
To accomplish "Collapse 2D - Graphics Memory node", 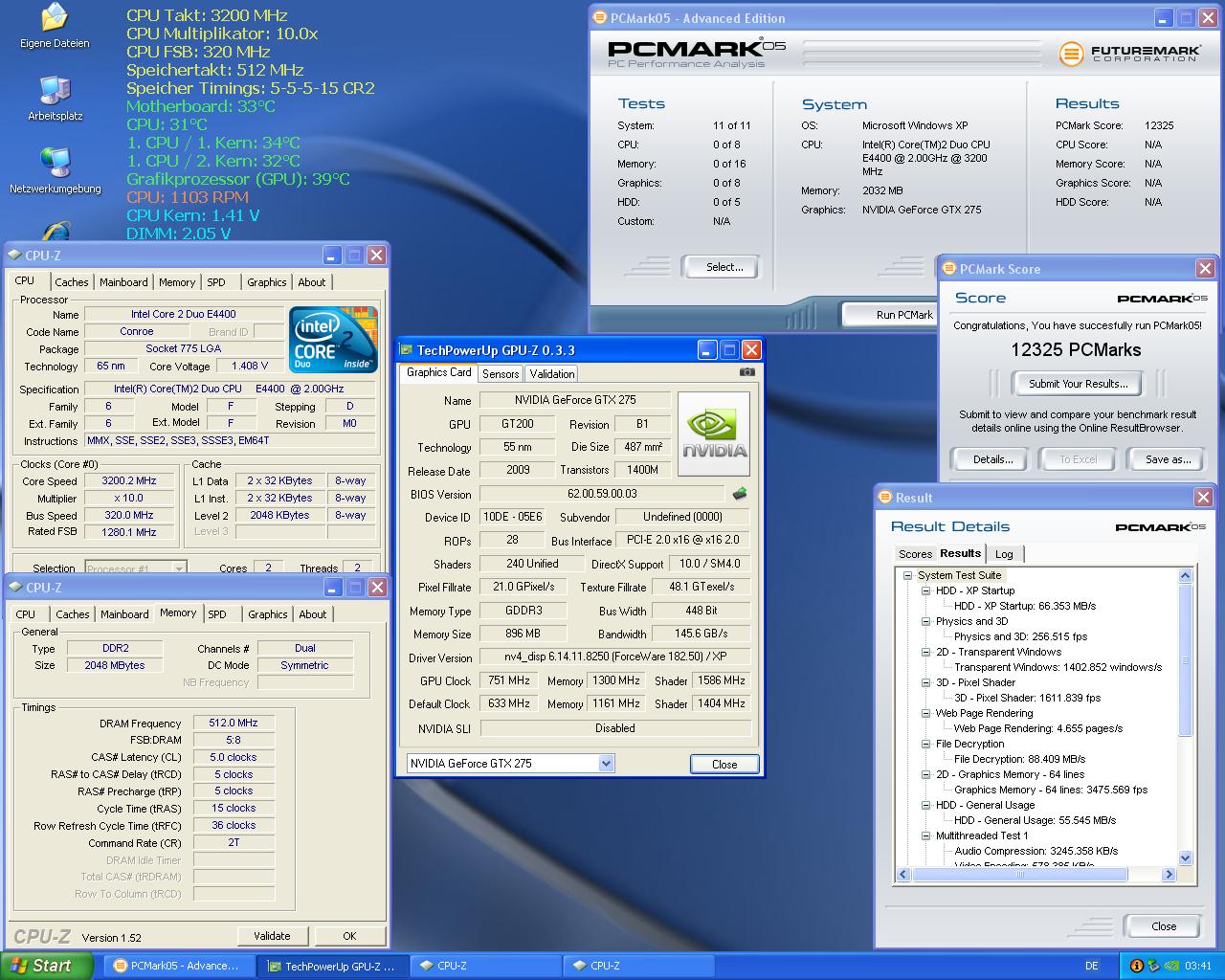I will tap(925, 774).
